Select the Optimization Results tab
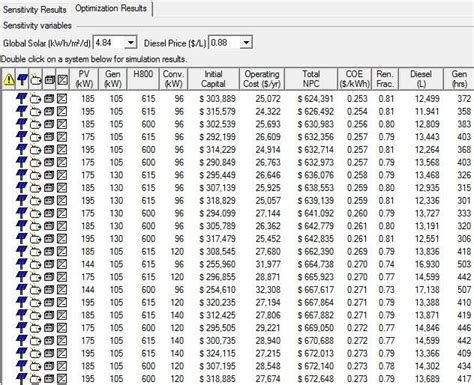This screenshot has width=474, height=385. (x=111, y=8)
